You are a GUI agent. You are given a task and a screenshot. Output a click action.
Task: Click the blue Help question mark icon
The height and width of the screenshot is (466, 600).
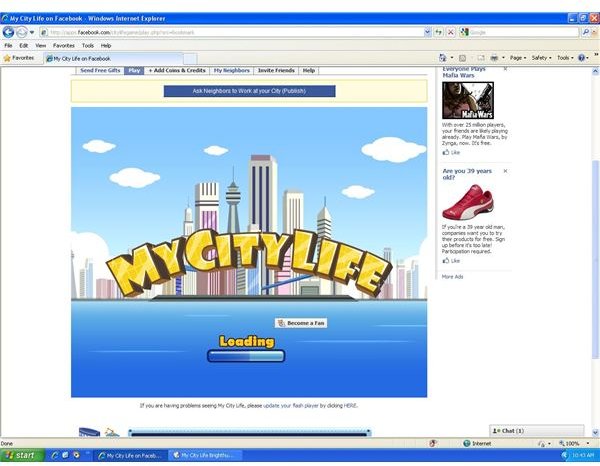[582, 58]
